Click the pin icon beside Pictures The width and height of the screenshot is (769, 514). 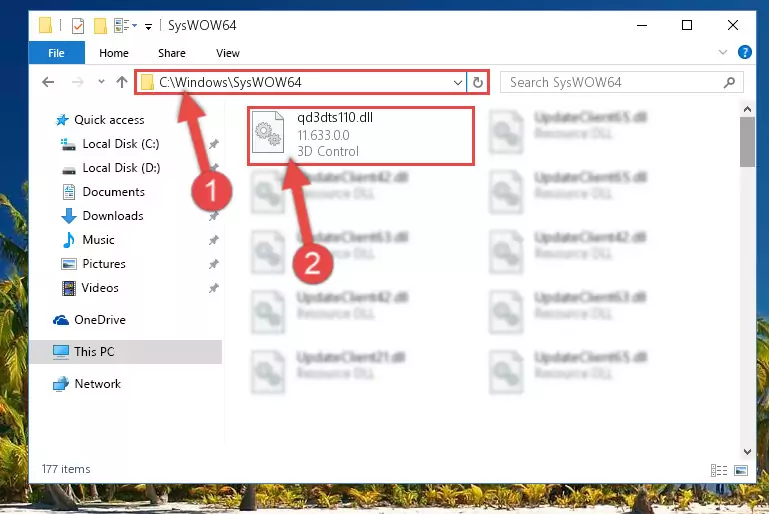point(213,264)
